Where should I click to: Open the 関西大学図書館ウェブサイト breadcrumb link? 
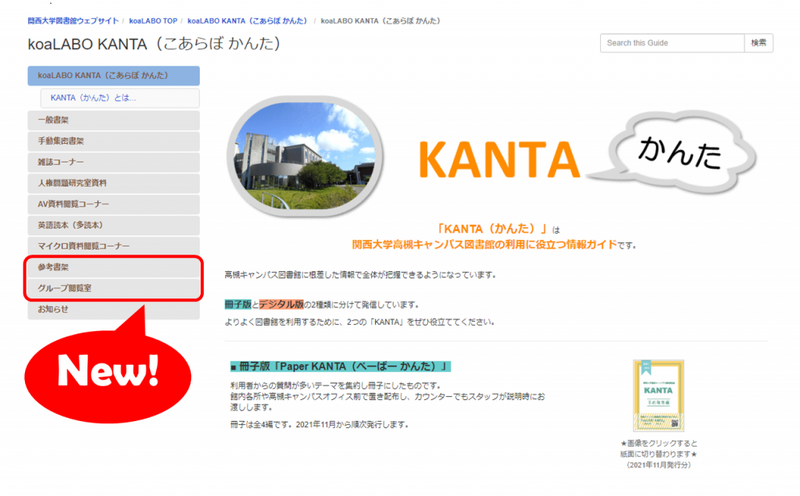point(70,20)
